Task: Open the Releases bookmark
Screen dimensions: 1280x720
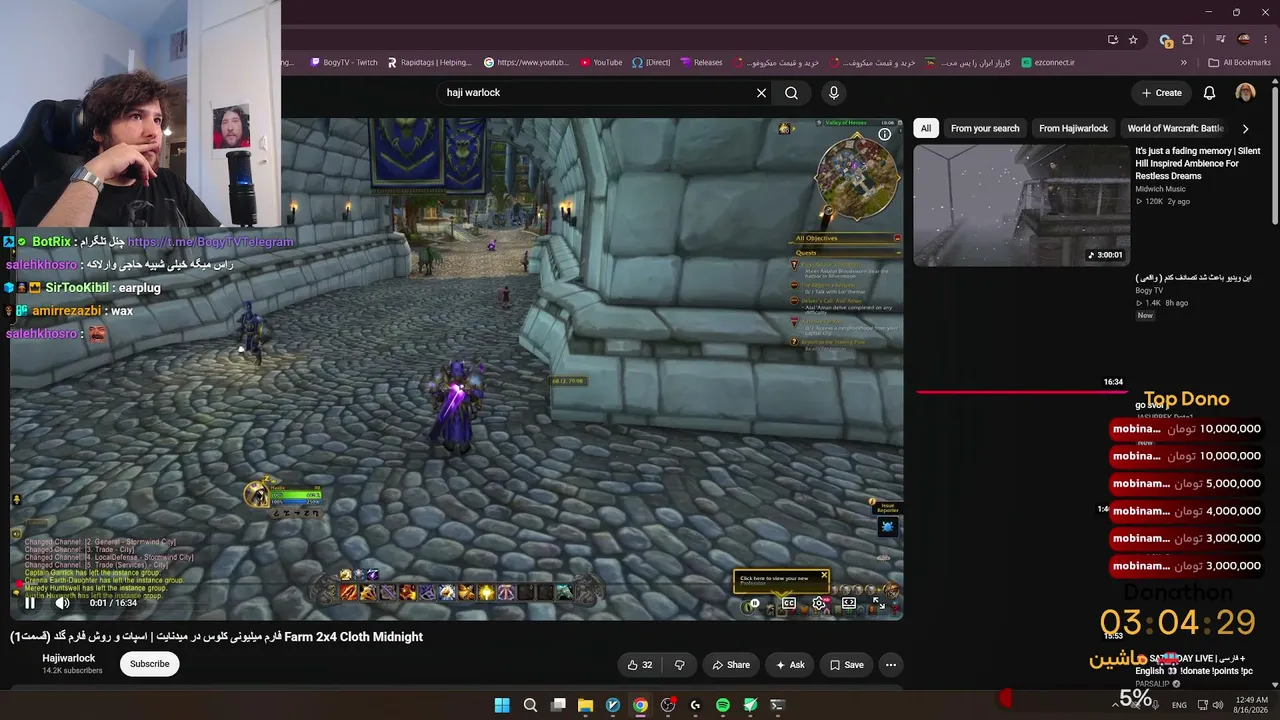Action: pos(701,62)
